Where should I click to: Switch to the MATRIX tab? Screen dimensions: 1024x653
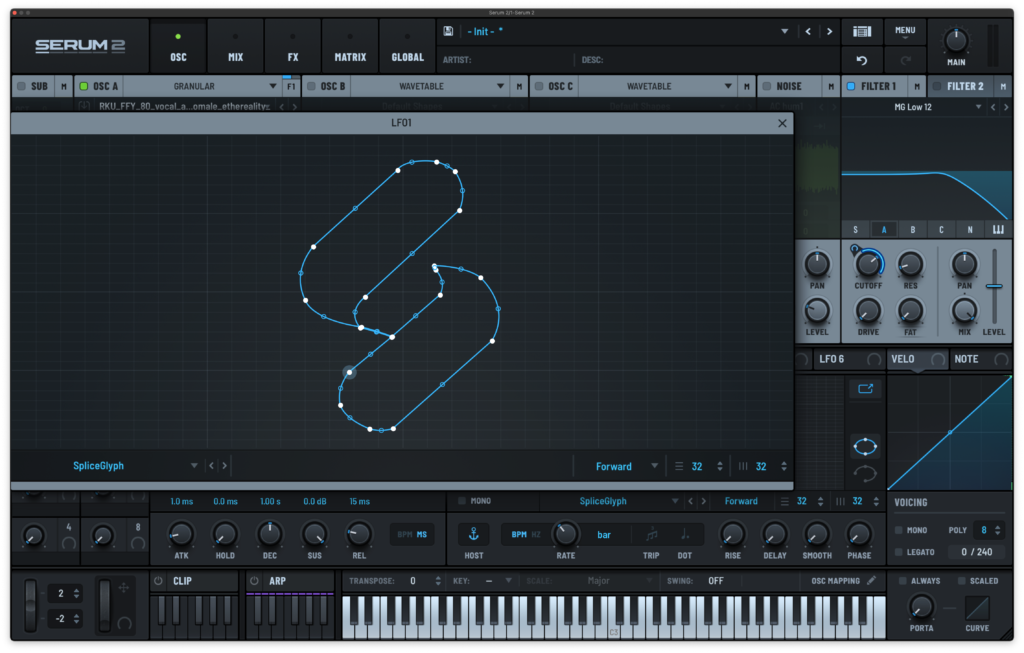pos(350,46)
